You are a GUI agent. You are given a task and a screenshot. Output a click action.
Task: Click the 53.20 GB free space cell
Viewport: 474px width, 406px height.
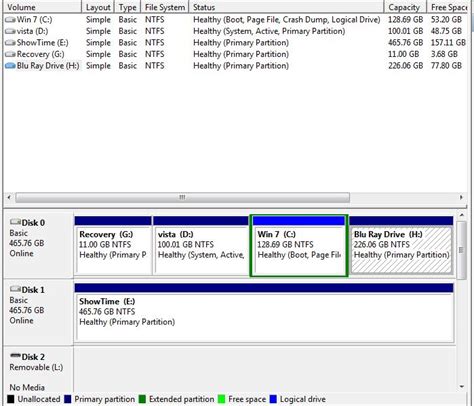(x=446, y=20)
